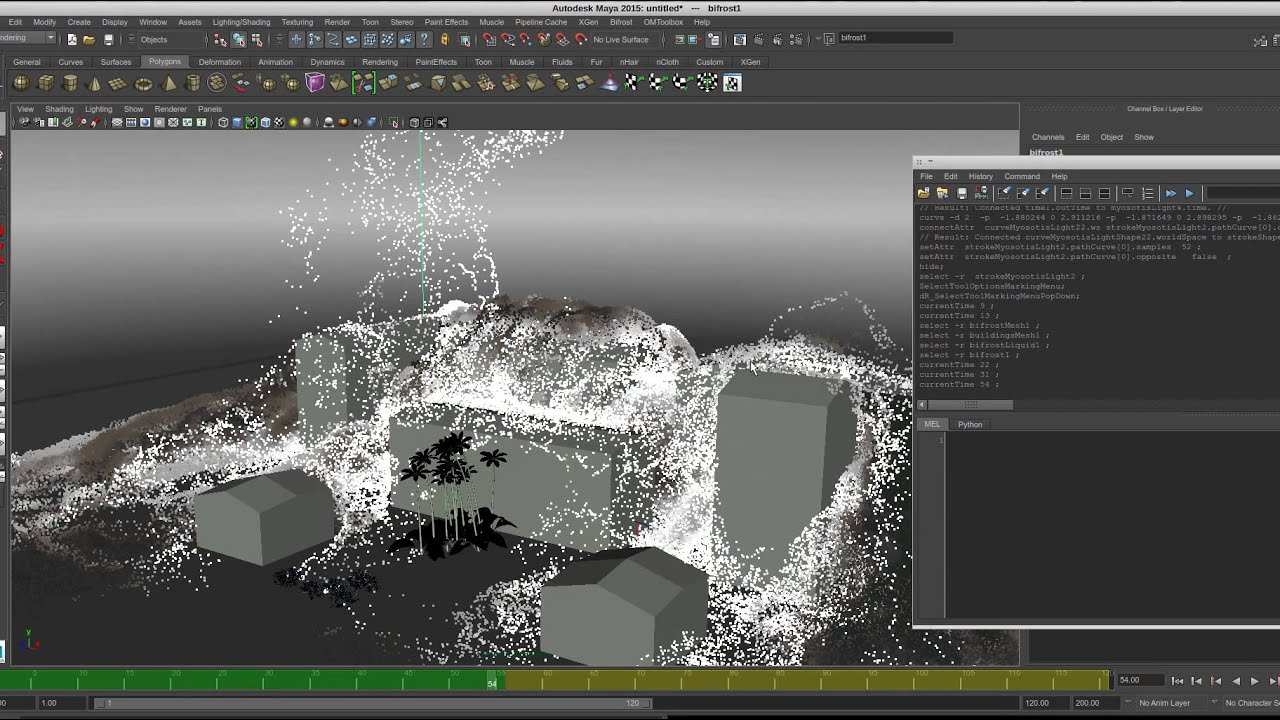The width and height of the screenshot is (1280, 720).
Task: Switch to the XGen shelf tab
Action: click(750, 62)
